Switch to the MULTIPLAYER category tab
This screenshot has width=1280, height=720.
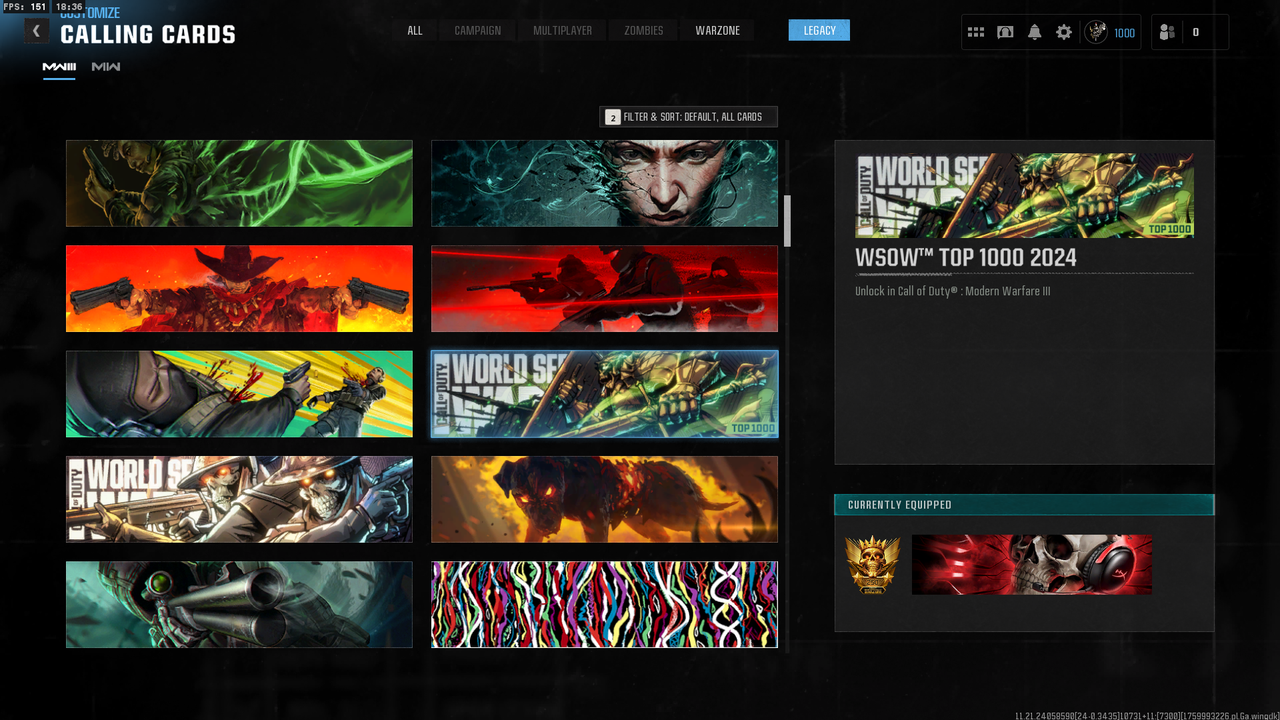(x=563, y=31)
